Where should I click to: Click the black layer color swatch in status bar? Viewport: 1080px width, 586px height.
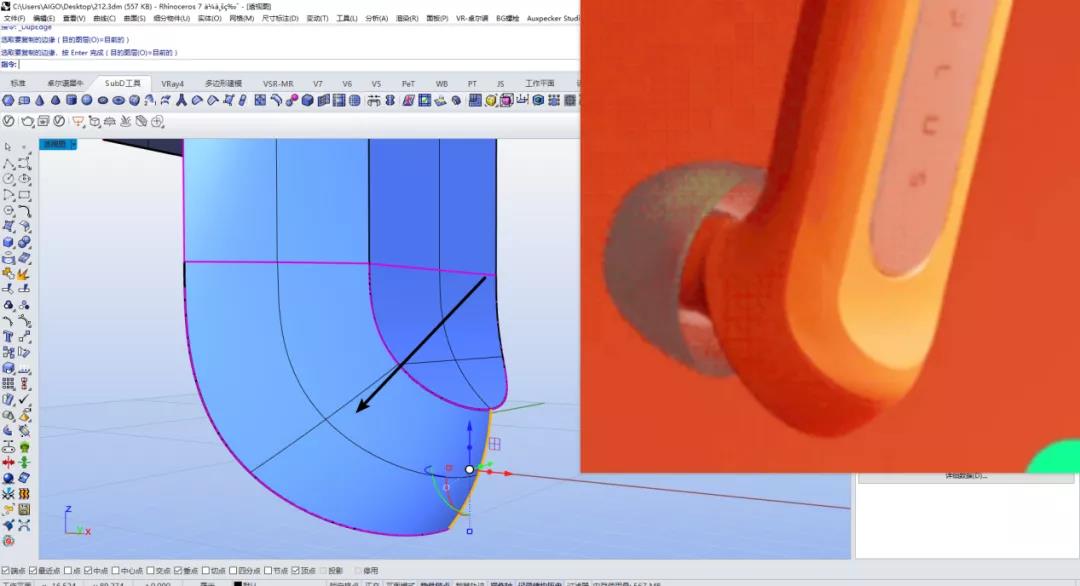tap(238, 584)
